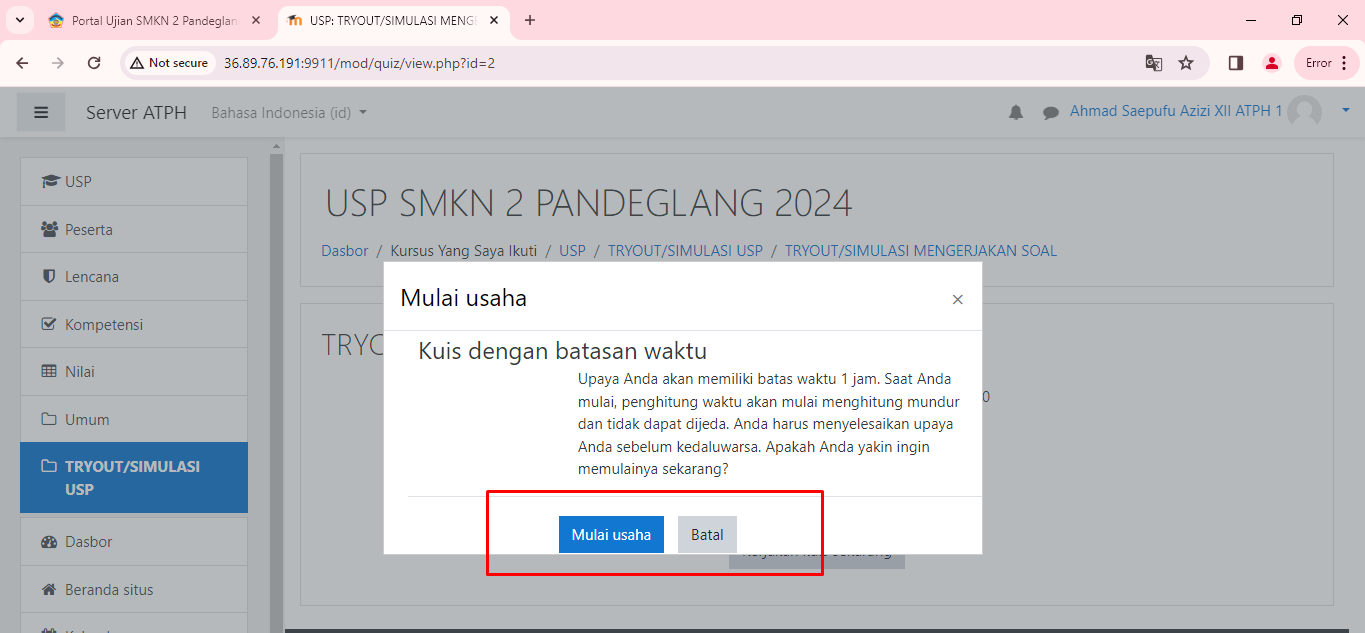
Task: Click the user avatar picture
Action: pyautogui.click(x=1304, y=112)
